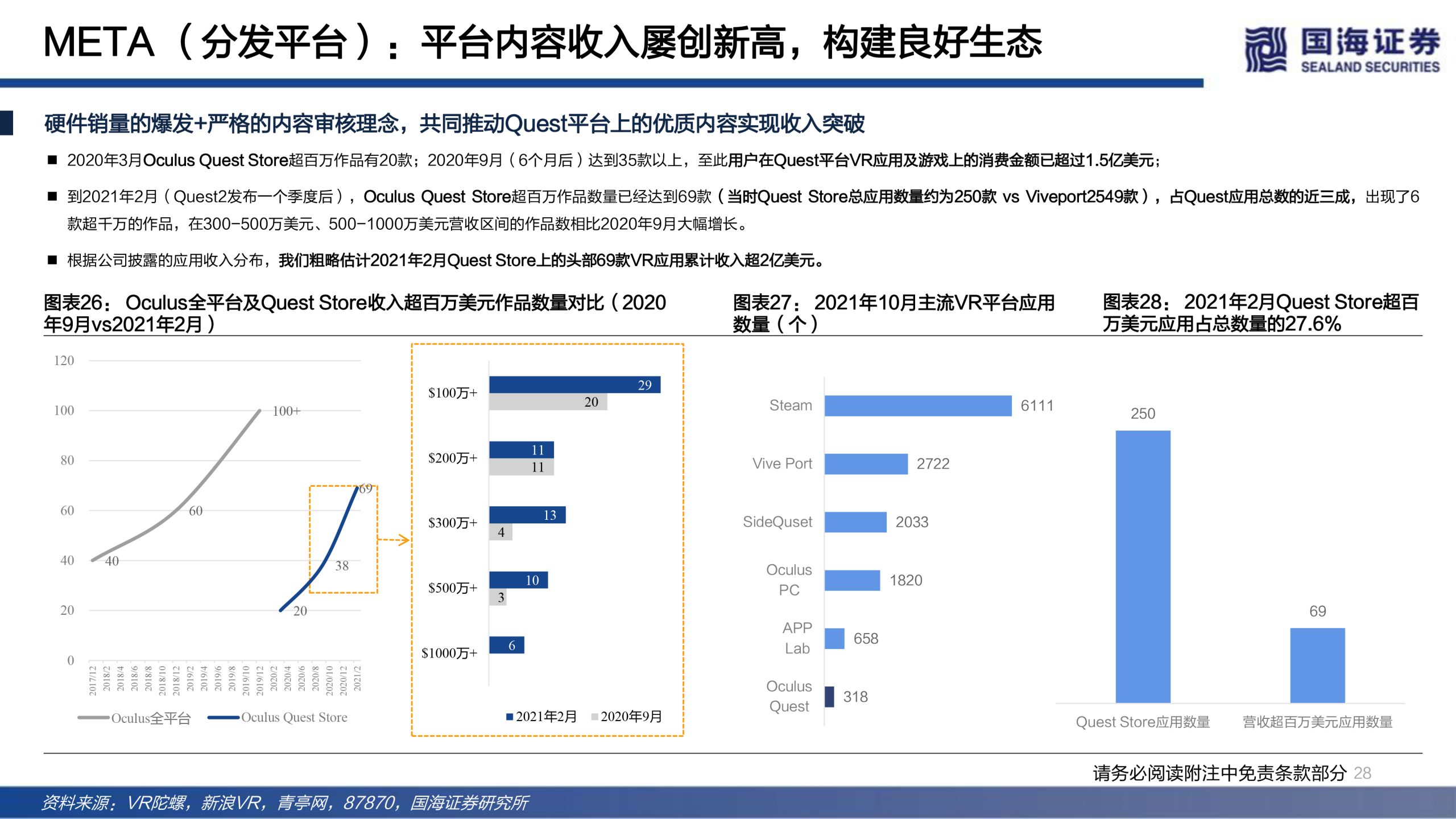
Task: Click the 2020年9月 legend swatch
Action: coord(595,717)
